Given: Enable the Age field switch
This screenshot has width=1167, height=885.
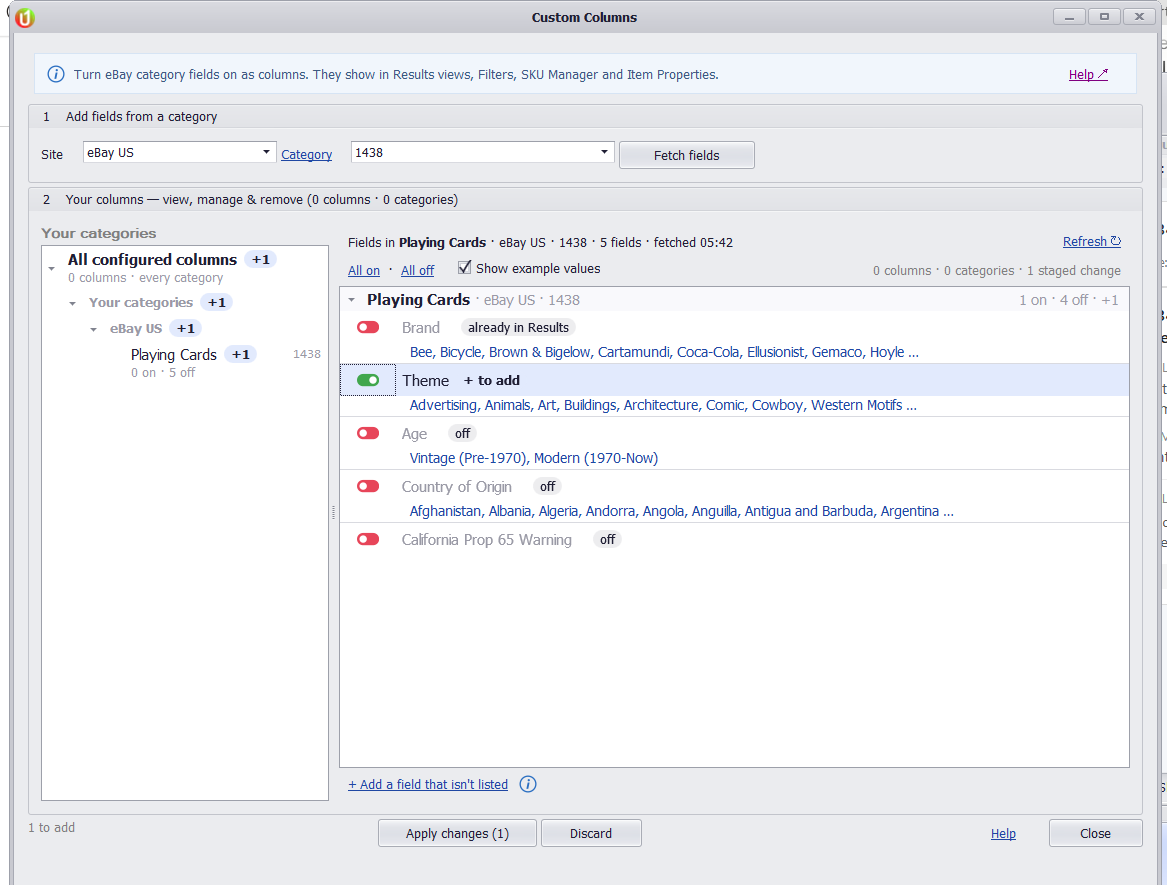Looking at the screenshot, I should pos(368,433).
